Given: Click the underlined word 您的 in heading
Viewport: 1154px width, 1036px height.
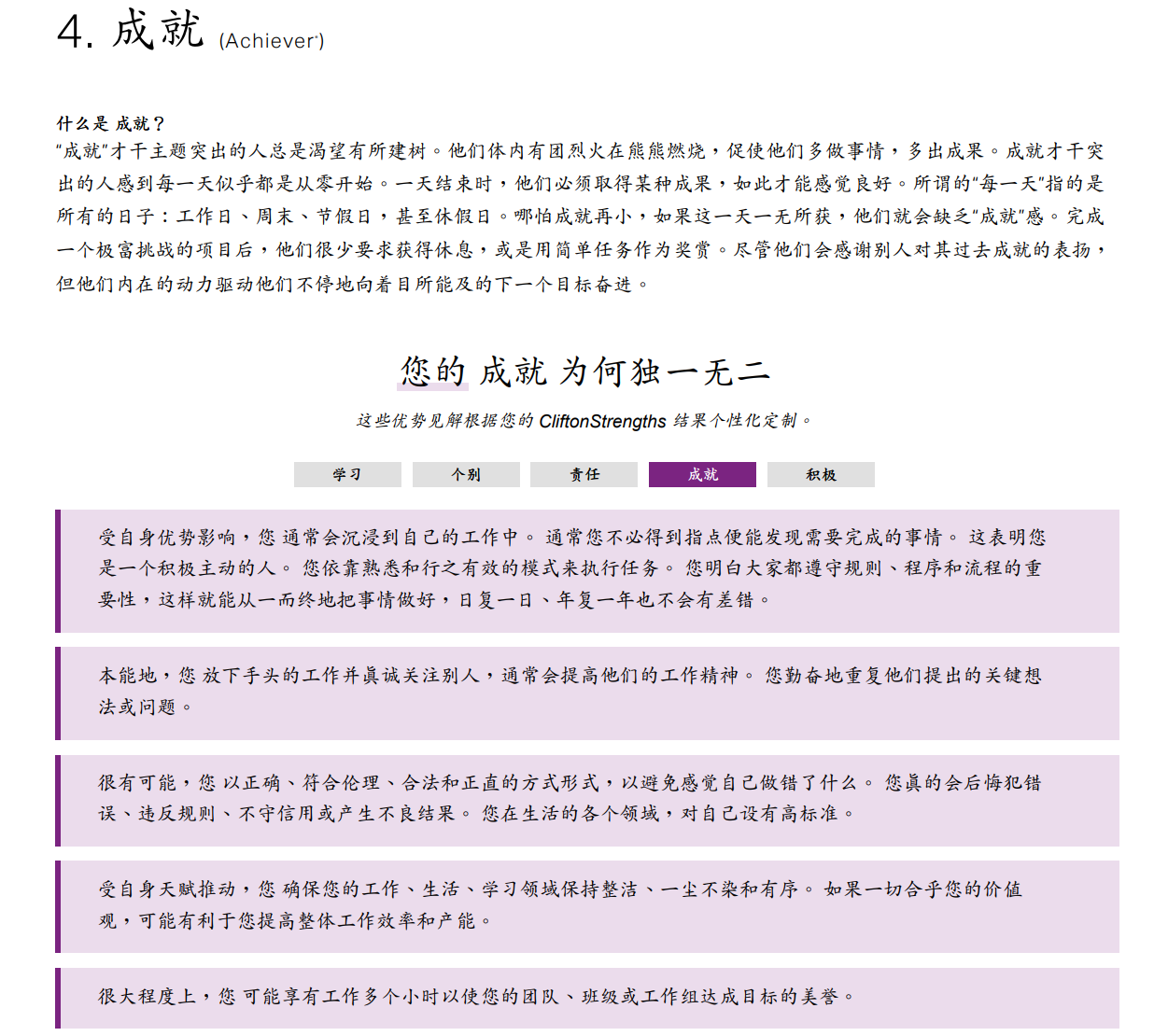Looking at the screenshot, I should point(432,371).
